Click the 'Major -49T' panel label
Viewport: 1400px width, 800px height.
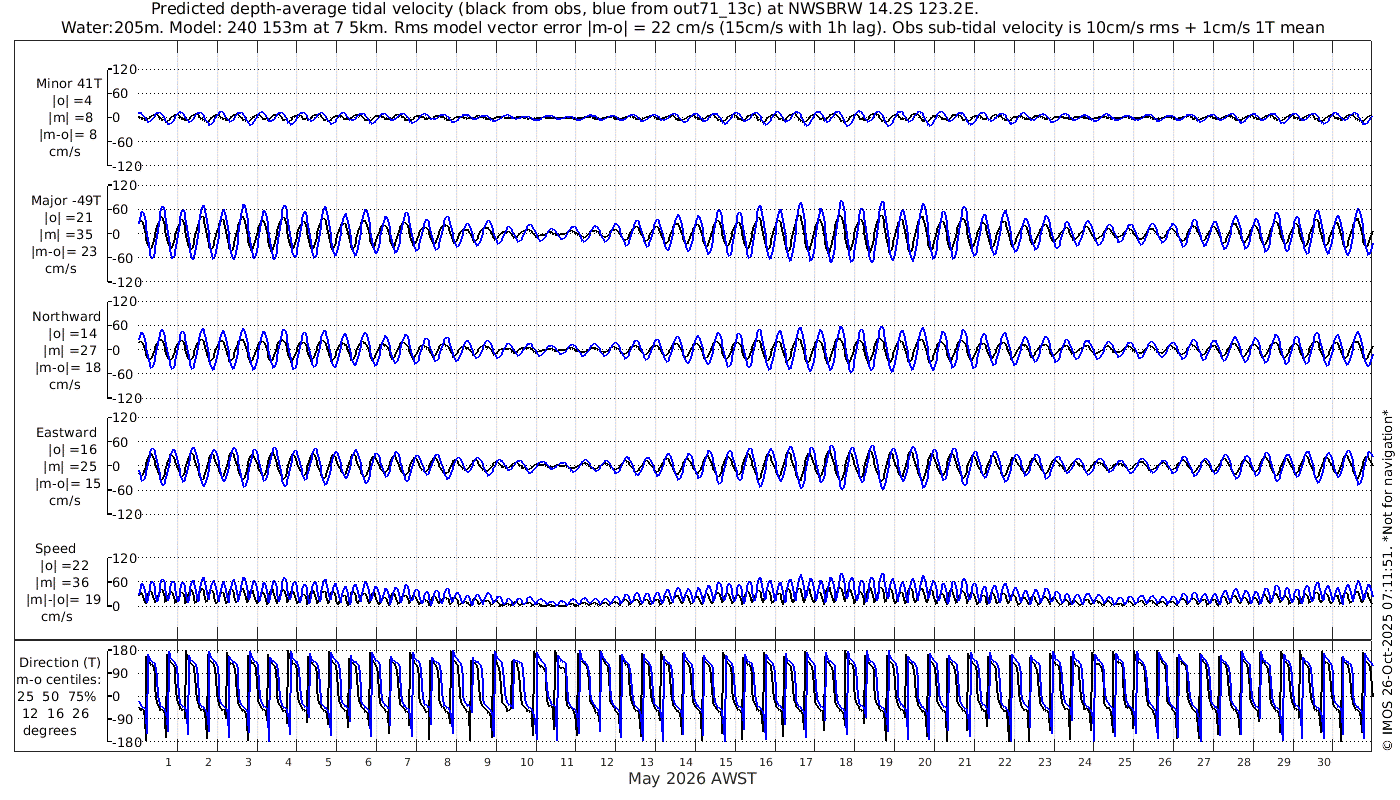[x=66, y=201]
